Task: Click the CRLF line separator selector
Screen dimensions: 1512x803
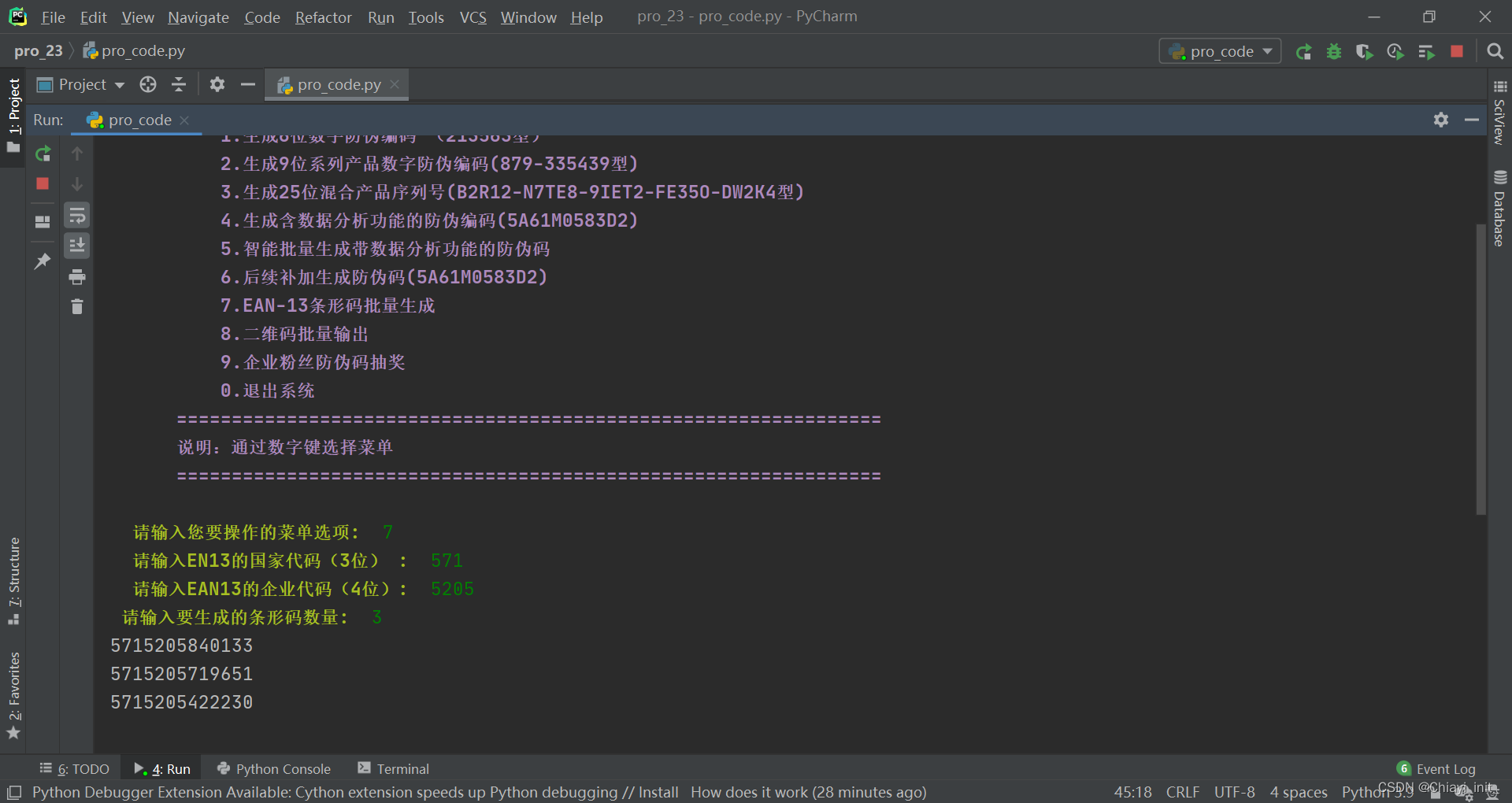Action: 1183,792
